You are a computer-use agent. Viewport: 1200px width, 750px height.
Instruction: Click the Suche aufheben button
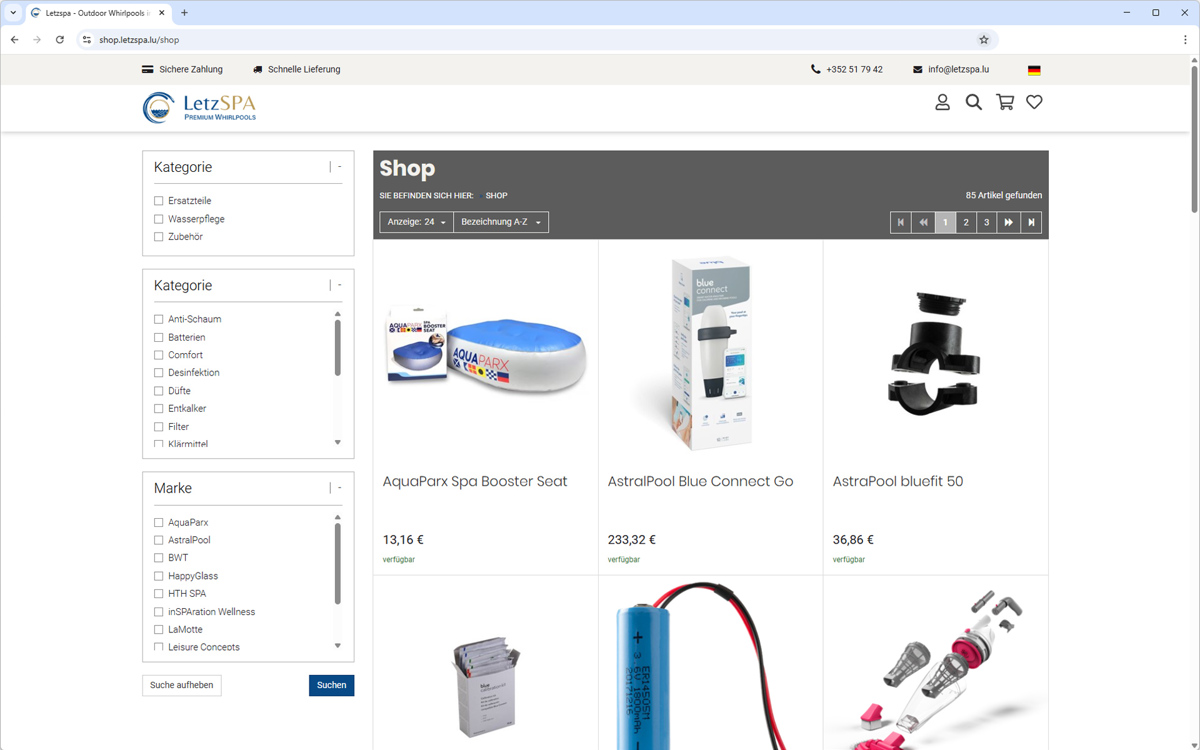181,685
